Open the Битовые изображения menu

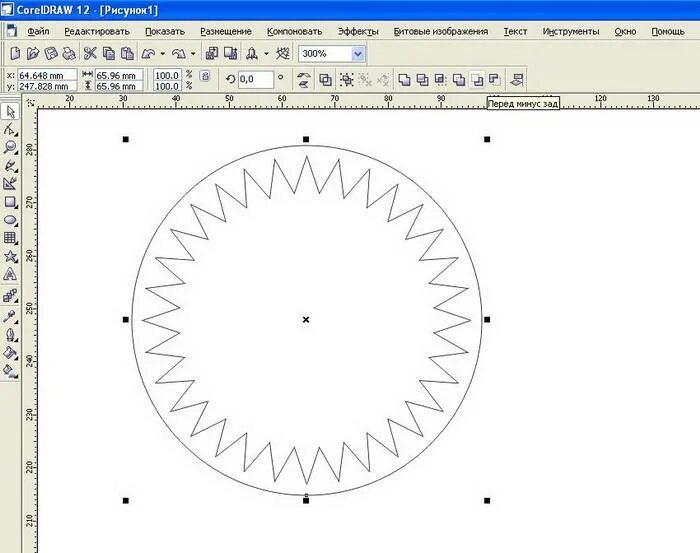tap(441, 32)
